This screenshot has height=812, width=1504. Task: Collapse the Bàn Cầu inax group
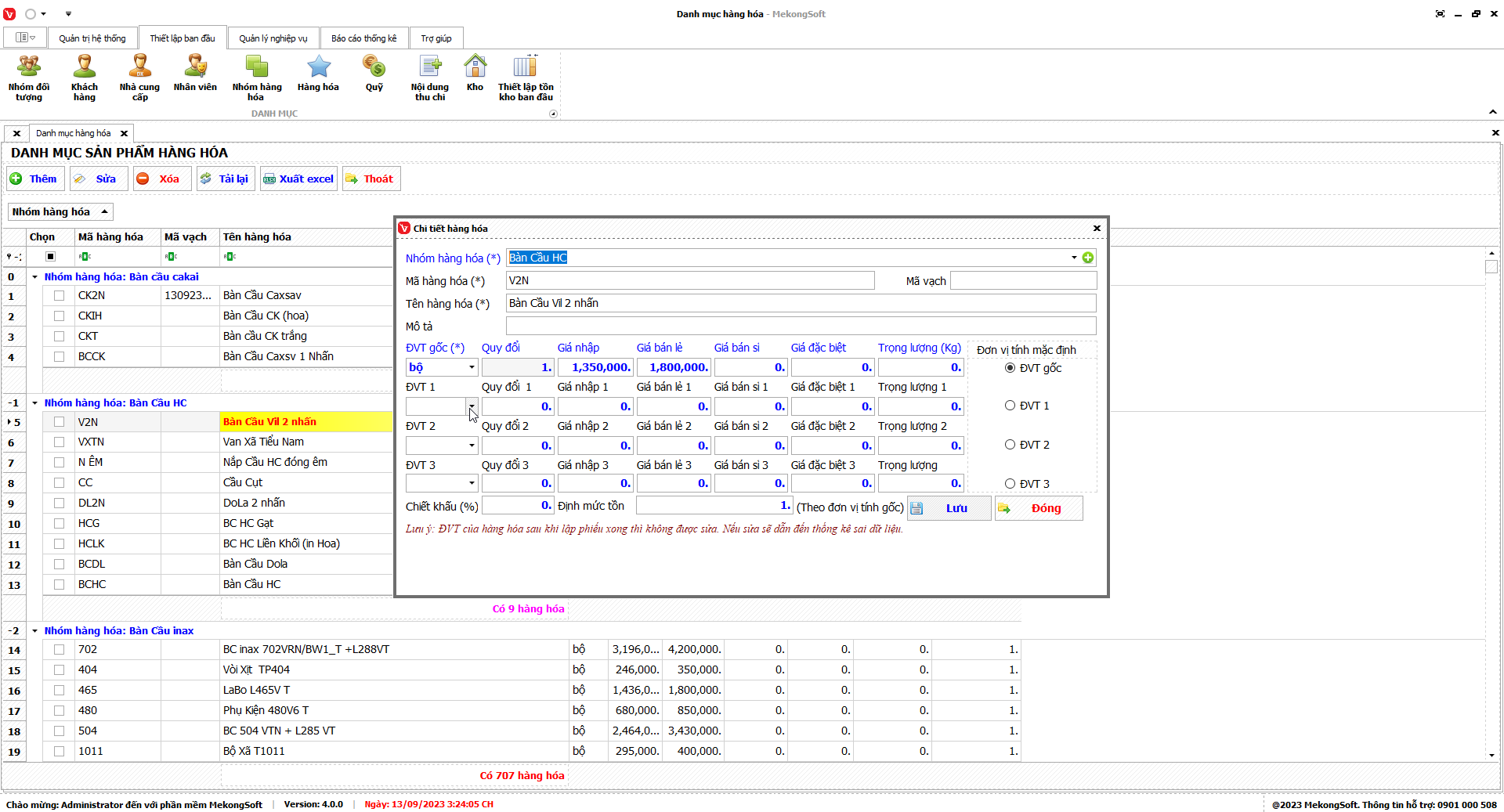click(34, 631)
